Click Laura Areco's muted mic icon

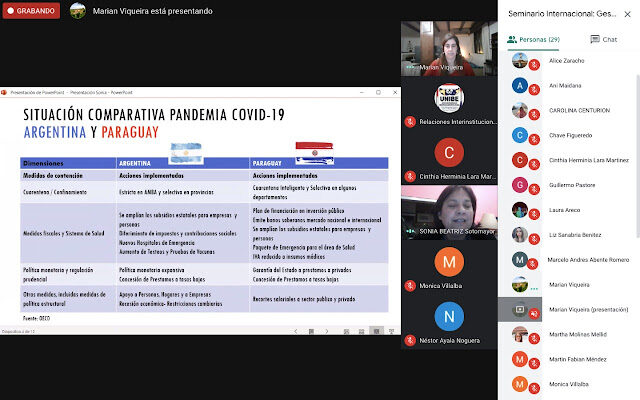[534, 214]
